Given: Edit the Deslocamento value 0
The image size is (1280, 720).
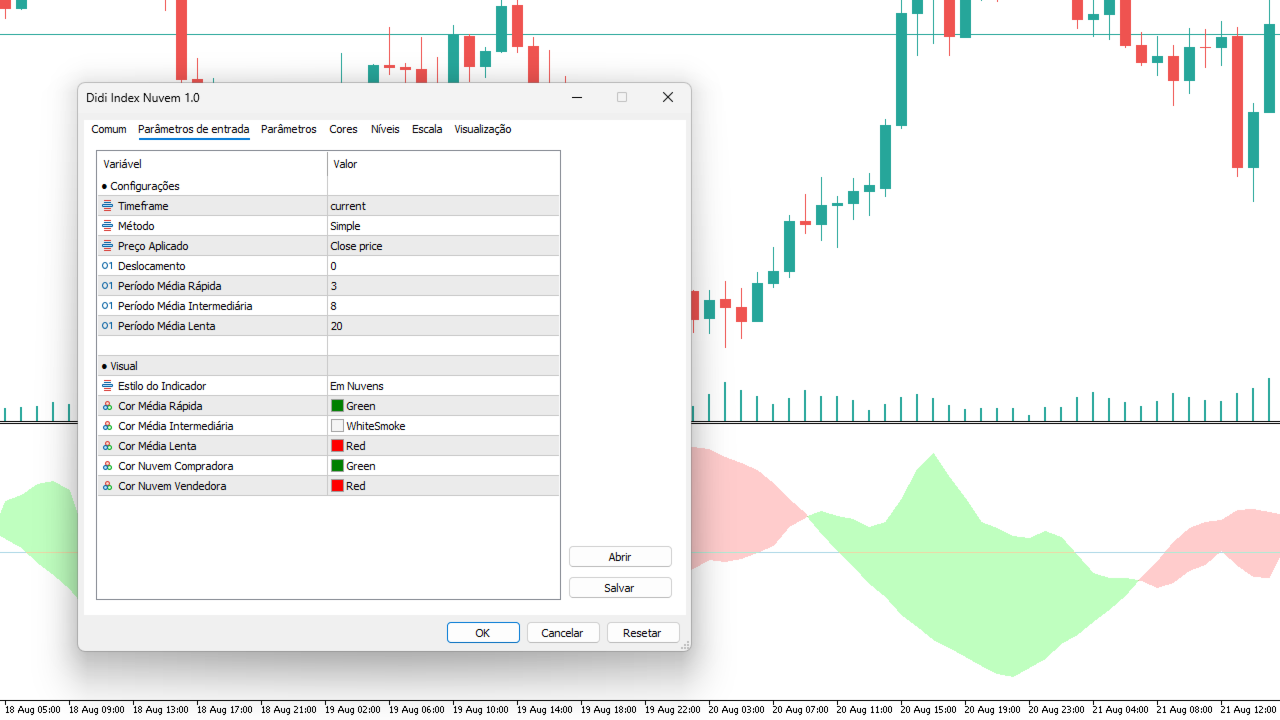Looking at the screenshot, I should click(x=443, y=266).
